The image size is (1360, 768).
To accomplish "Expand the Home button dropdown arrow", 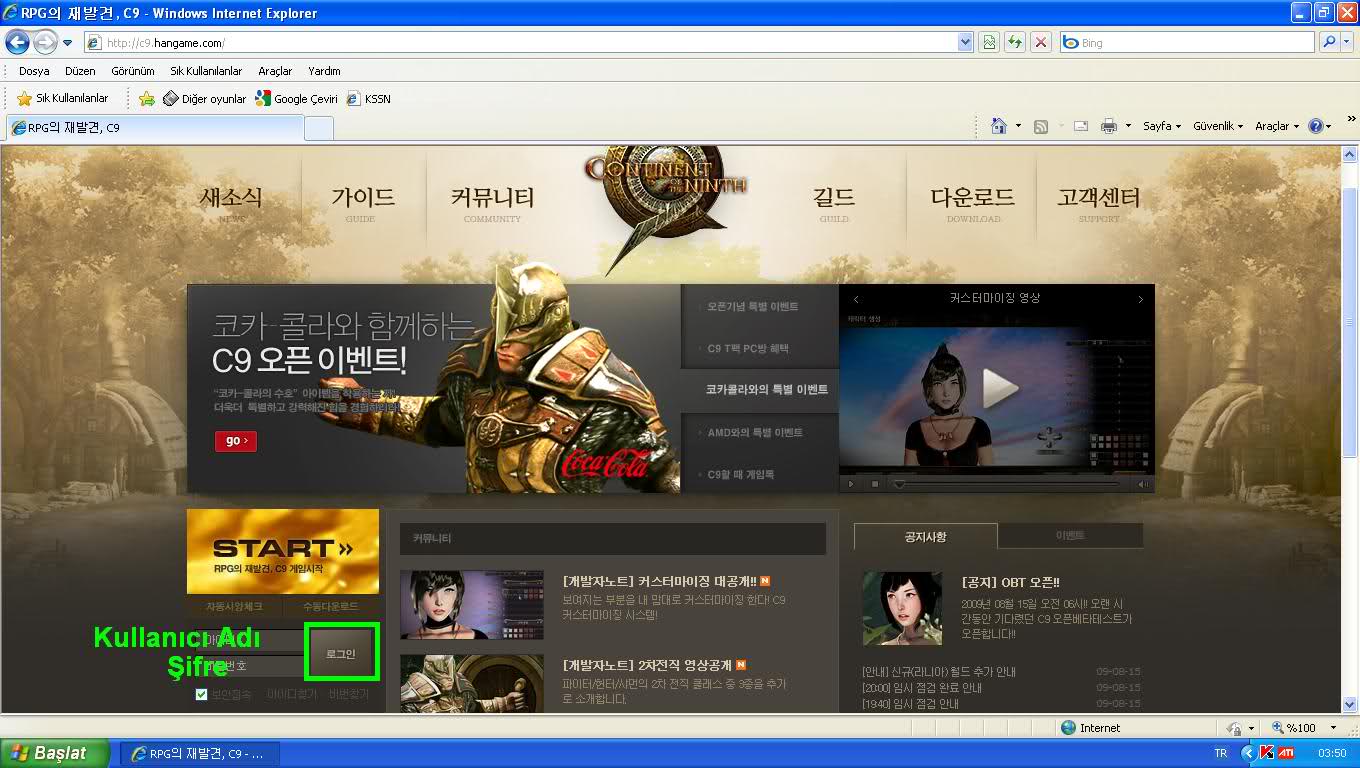I will [1018, 126].
